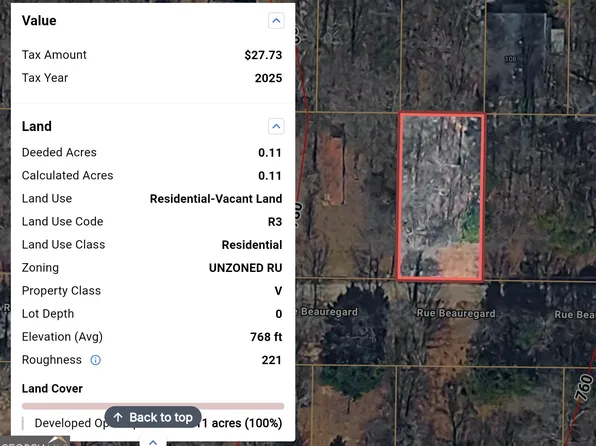Click the Back to top button
The height and width of the screenshot is (446, 596).
pos(153,417)
